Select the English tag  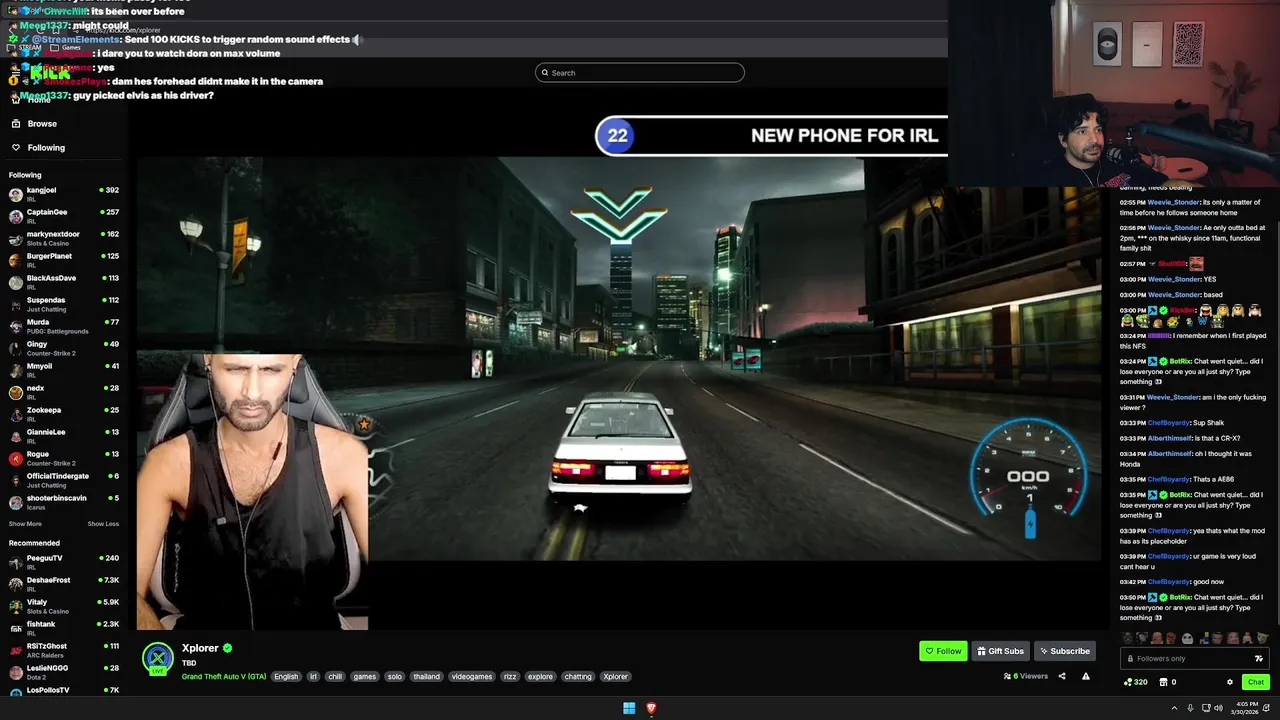pyautogui.click(x=286, y=677)
